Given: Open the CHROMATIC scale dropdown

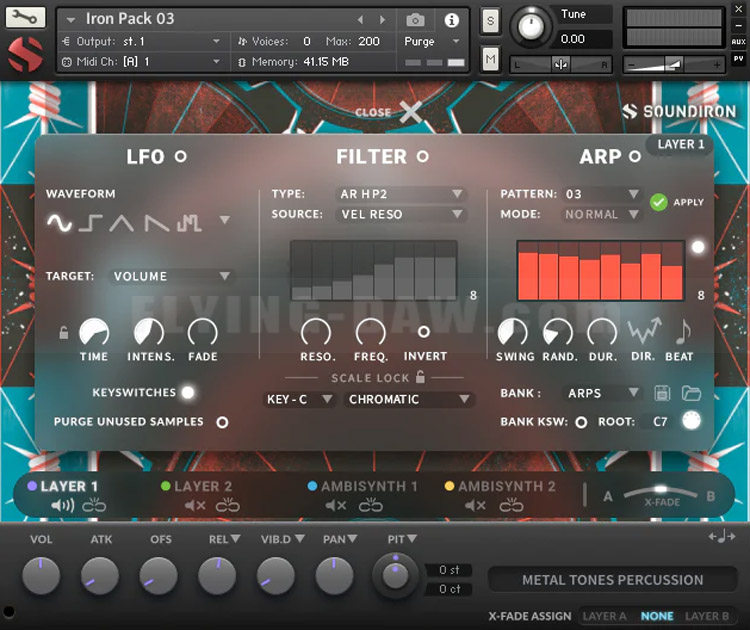Looking at the screenshot, I should pyautogui.click(x=408, y=399).
